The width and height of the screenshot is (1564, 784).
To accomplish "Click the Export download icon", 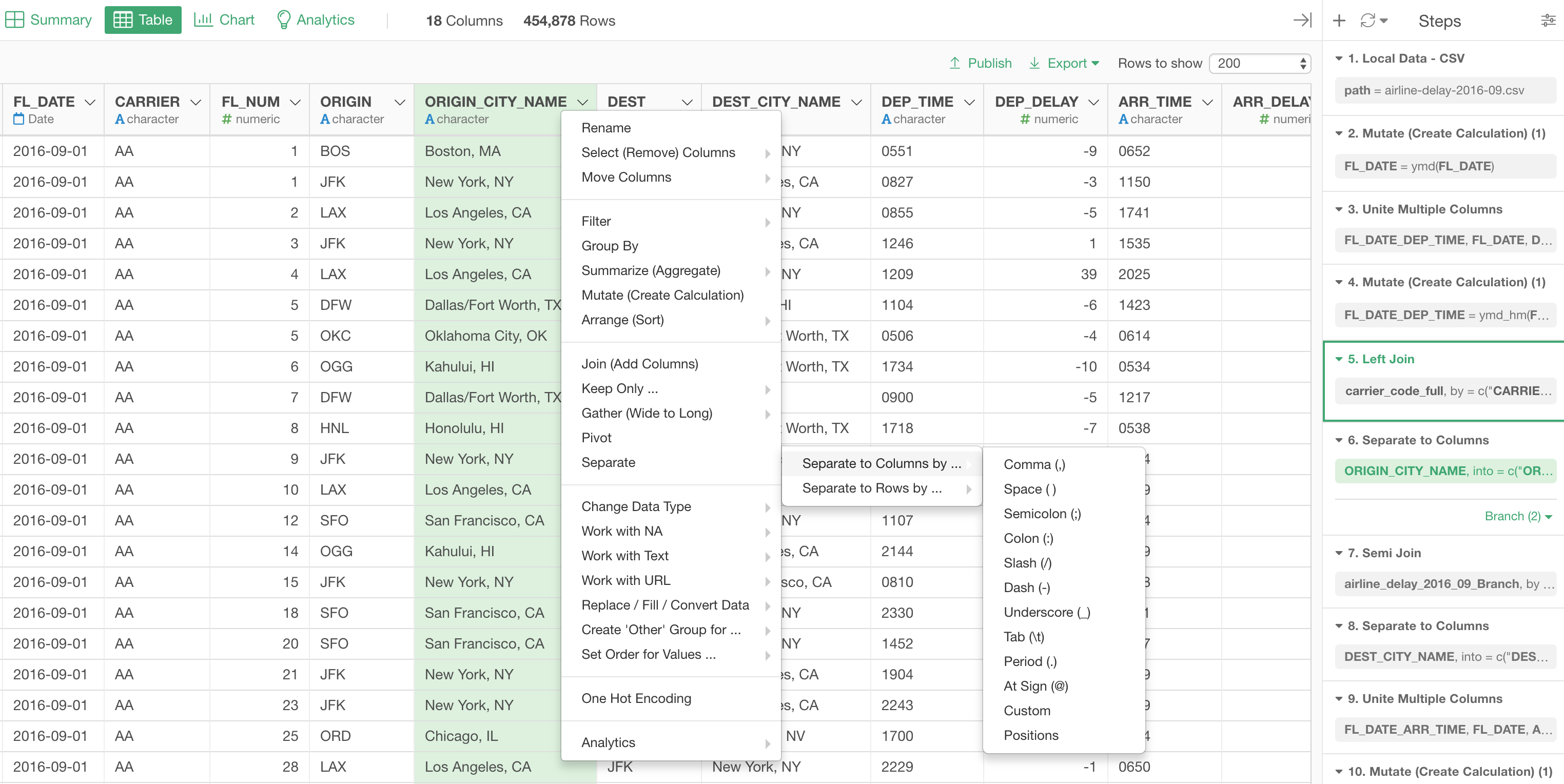I will click(1034, 63).
